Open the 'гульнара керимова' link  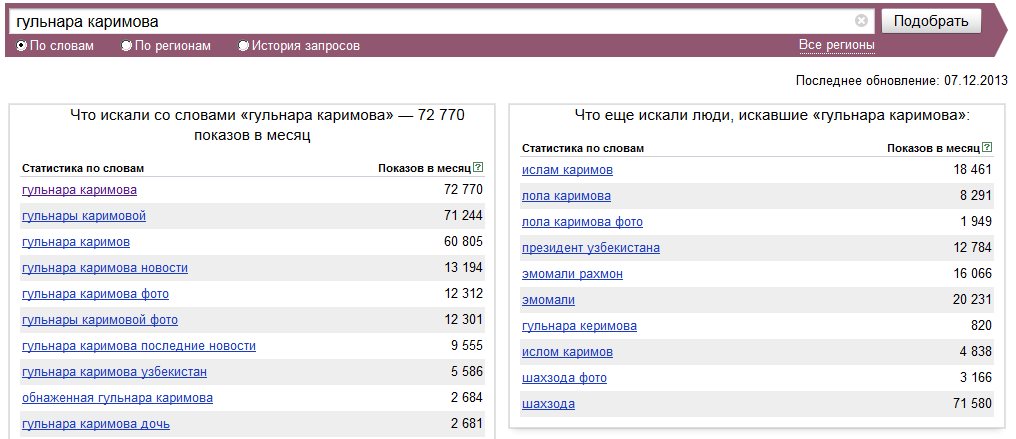(579, 326)
